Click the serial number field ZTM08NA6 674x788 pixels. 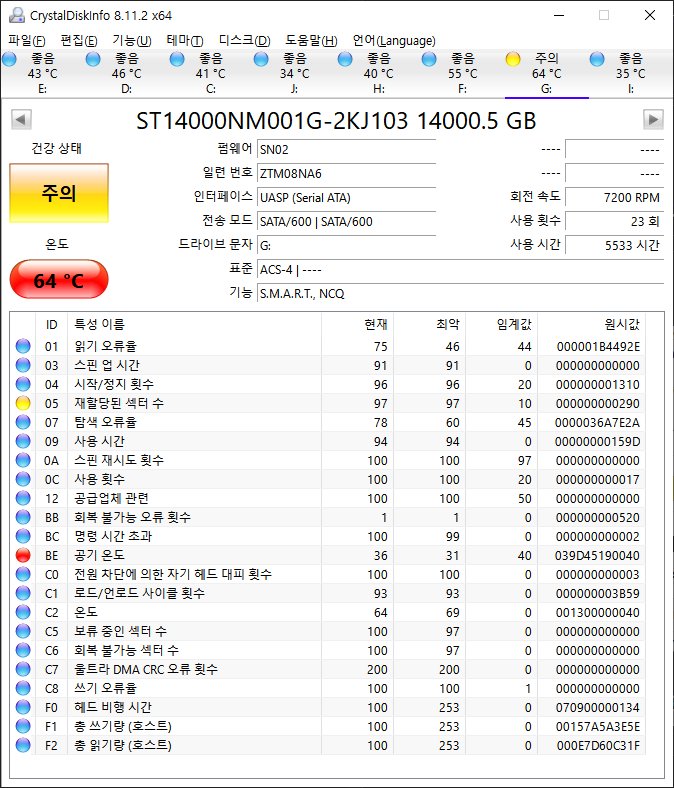point(346,173)
